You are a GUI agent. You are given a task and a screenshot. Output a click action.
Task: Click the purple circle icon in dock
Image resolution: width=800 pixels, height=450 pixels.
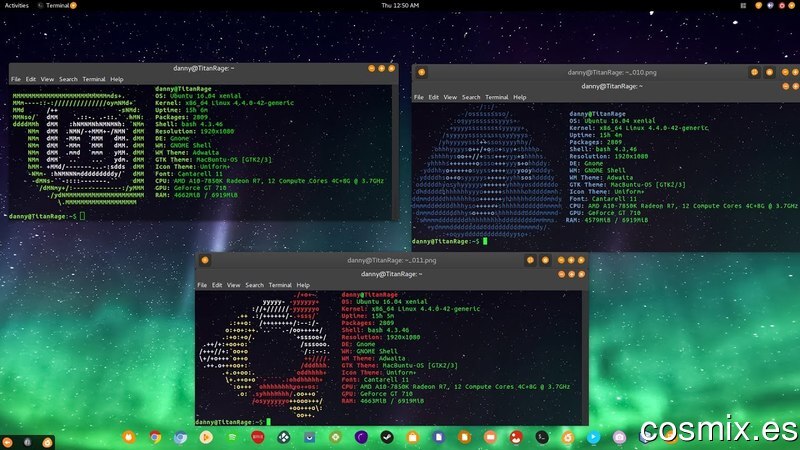[361, 437]
